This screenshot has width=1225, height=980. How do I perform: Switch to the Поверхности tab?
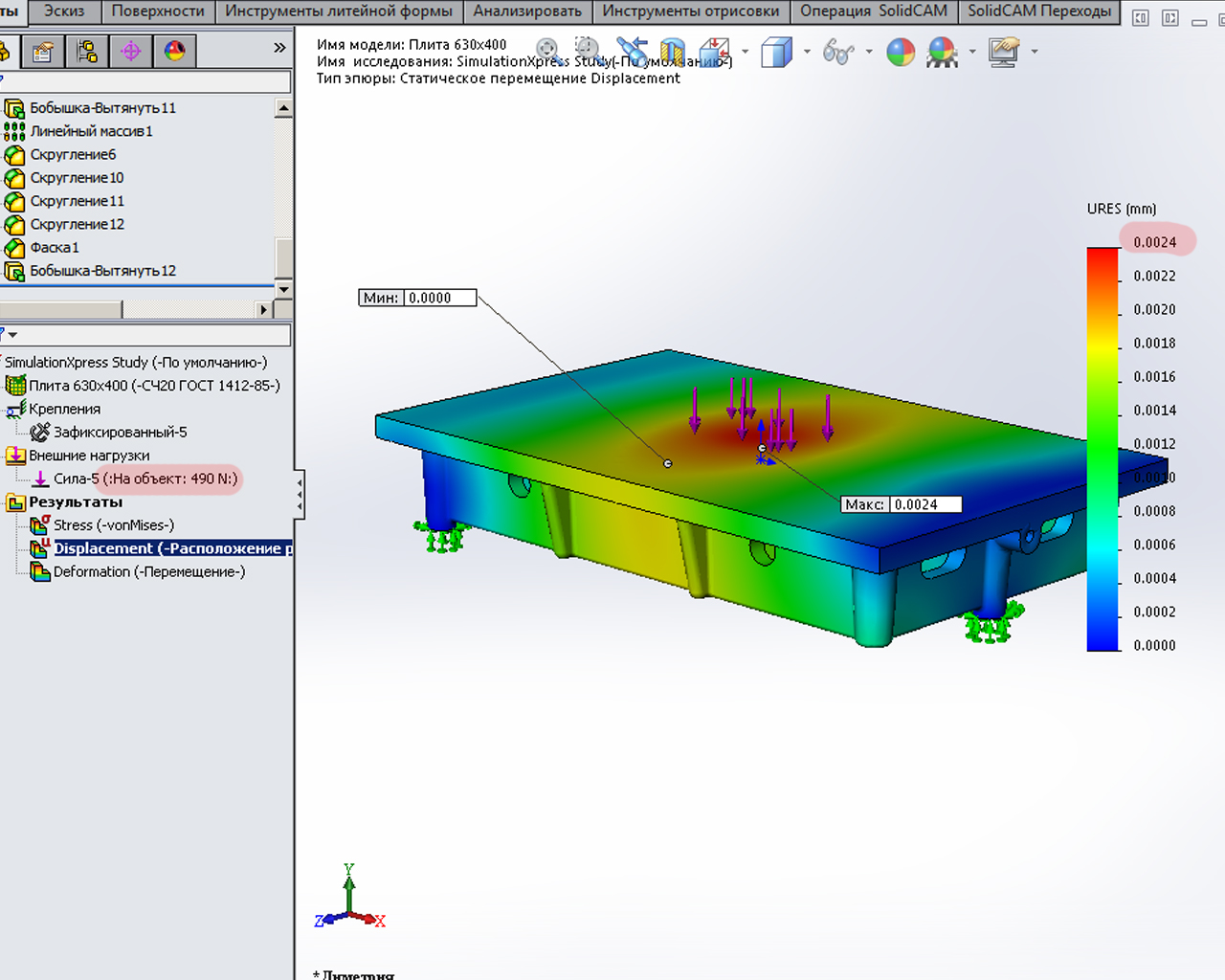pyautogui.click(x=158, y=11)
